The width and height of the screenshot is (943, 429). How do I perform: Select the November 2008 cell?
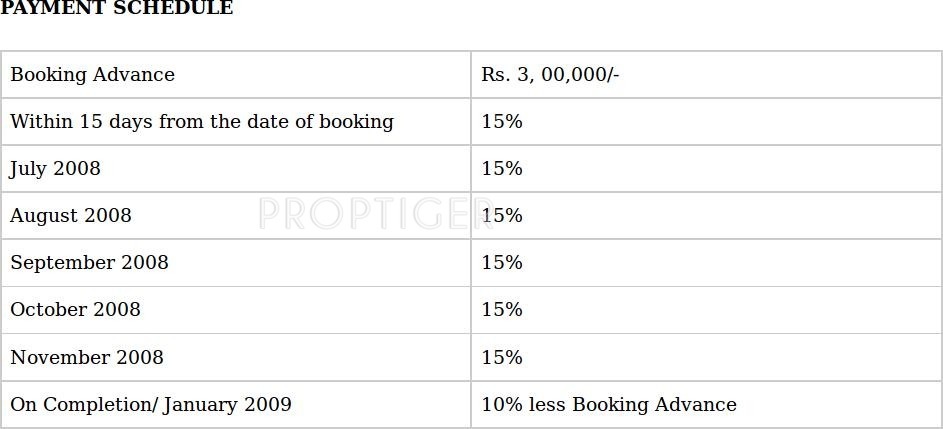click(87, 358)
